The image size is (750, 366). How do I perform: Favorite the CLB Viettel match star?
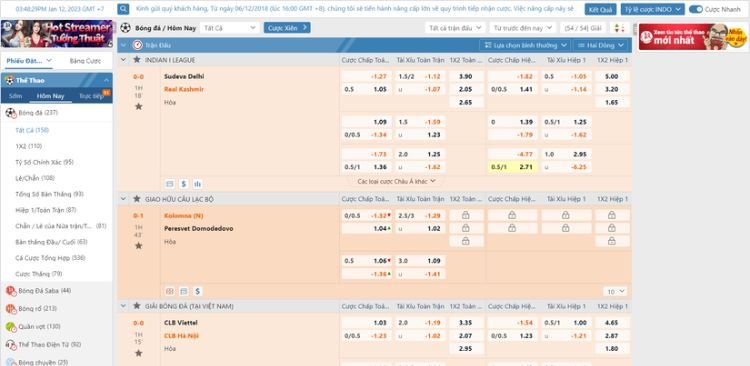[x=139, y=353]
